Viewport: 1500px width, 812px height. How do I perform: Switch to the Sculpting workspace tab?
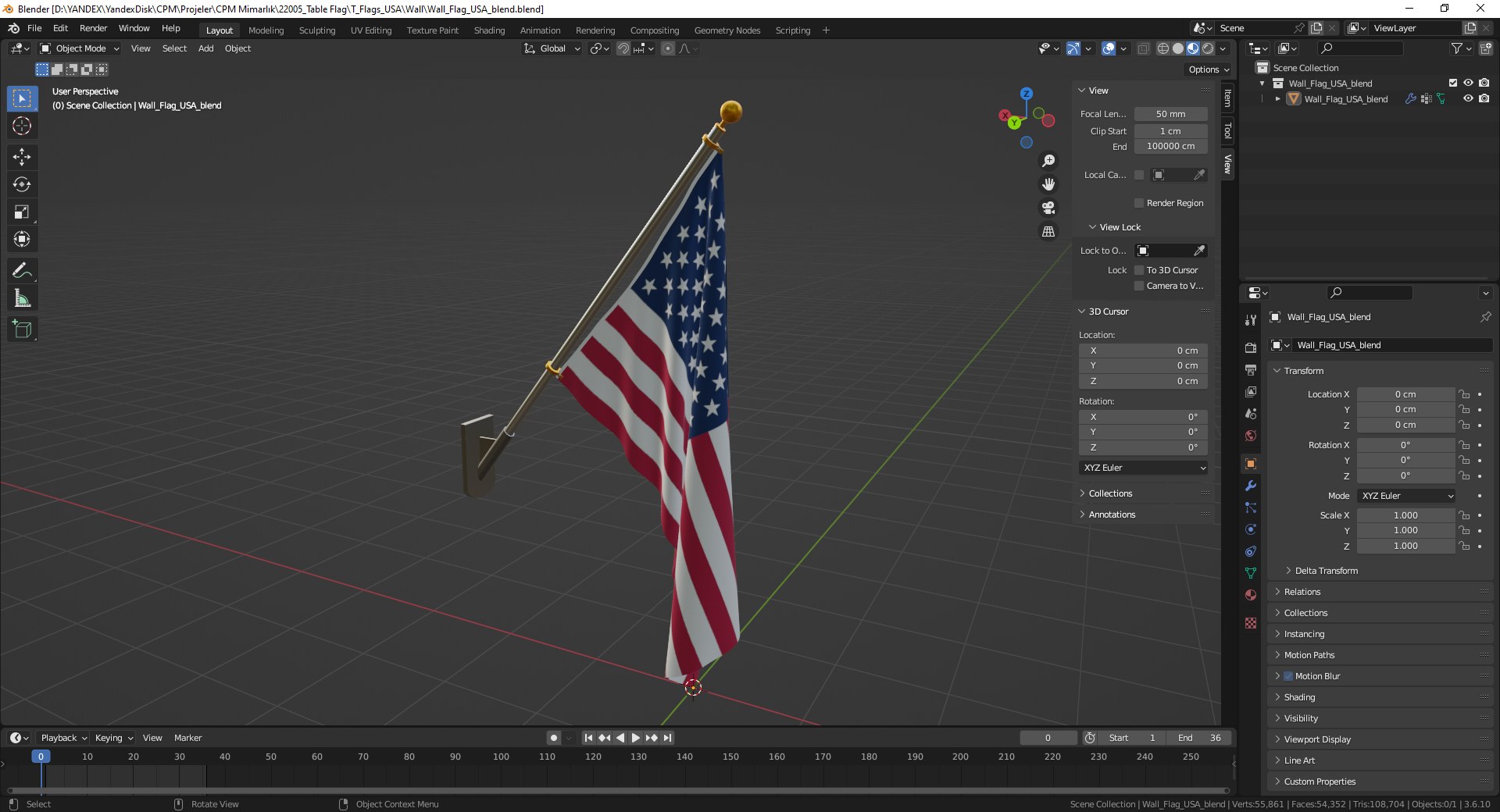point(317,30)
